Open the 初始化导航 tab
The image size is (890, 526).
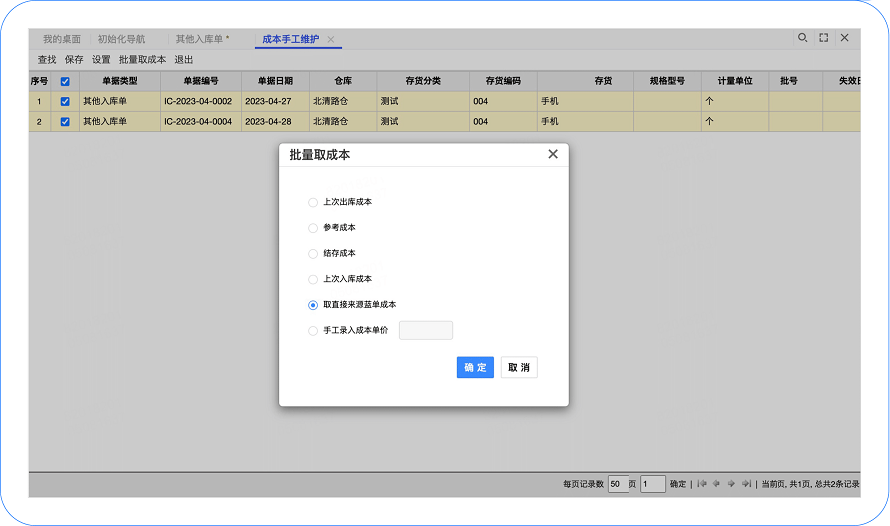[x=121, y=39]
